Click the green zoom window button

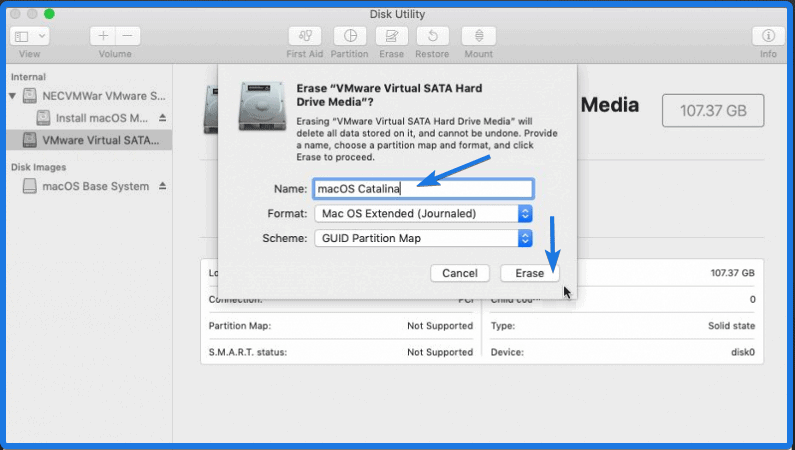pyautogui.click(x=49, y=14)
